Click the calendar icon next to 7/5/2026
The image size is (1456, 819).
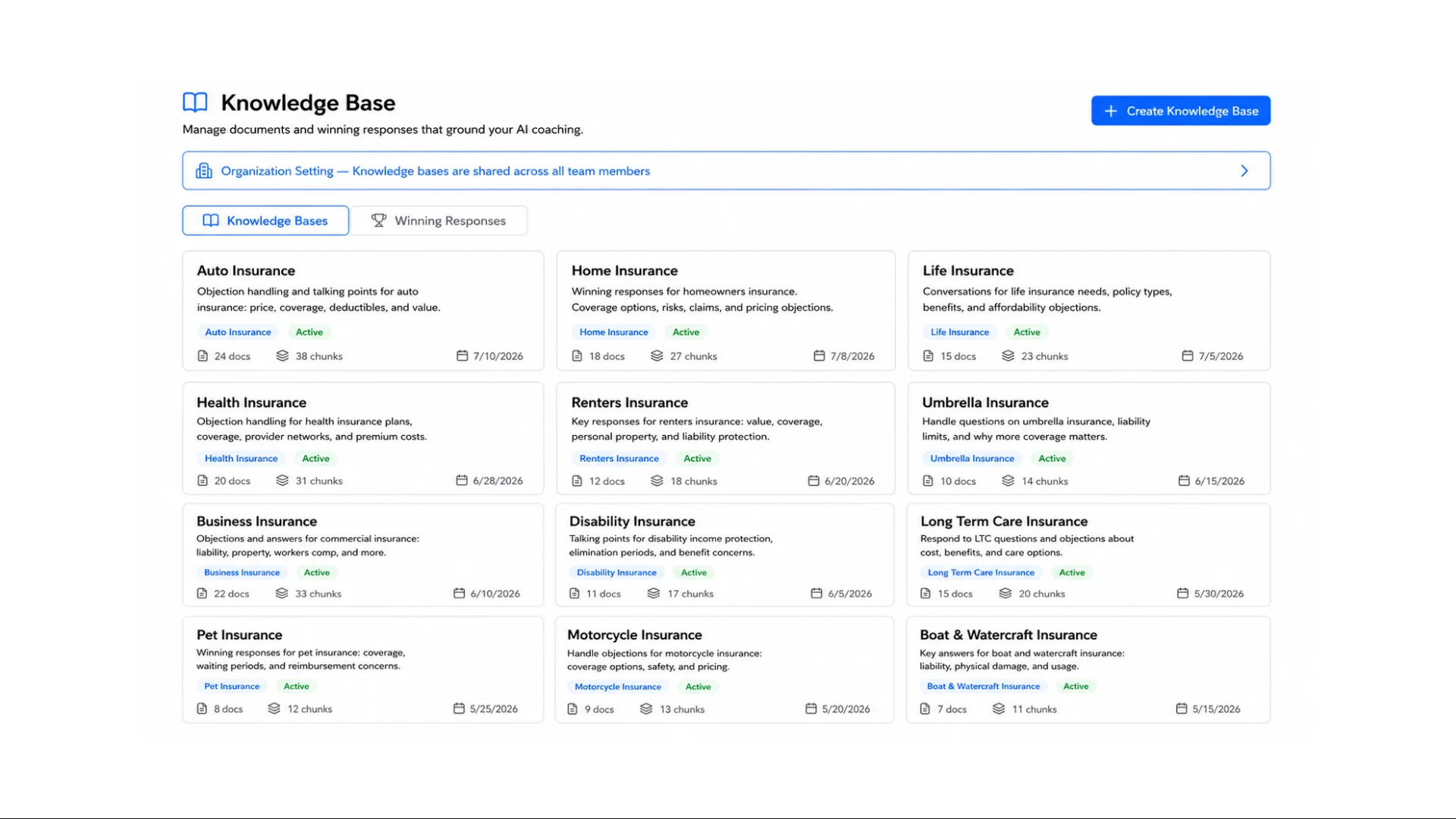[x=1188, y=356]
